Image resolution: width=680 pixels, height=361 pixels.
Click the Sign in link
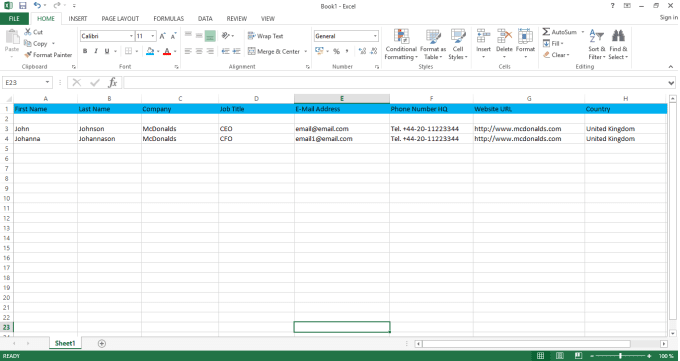coord(668,17)
